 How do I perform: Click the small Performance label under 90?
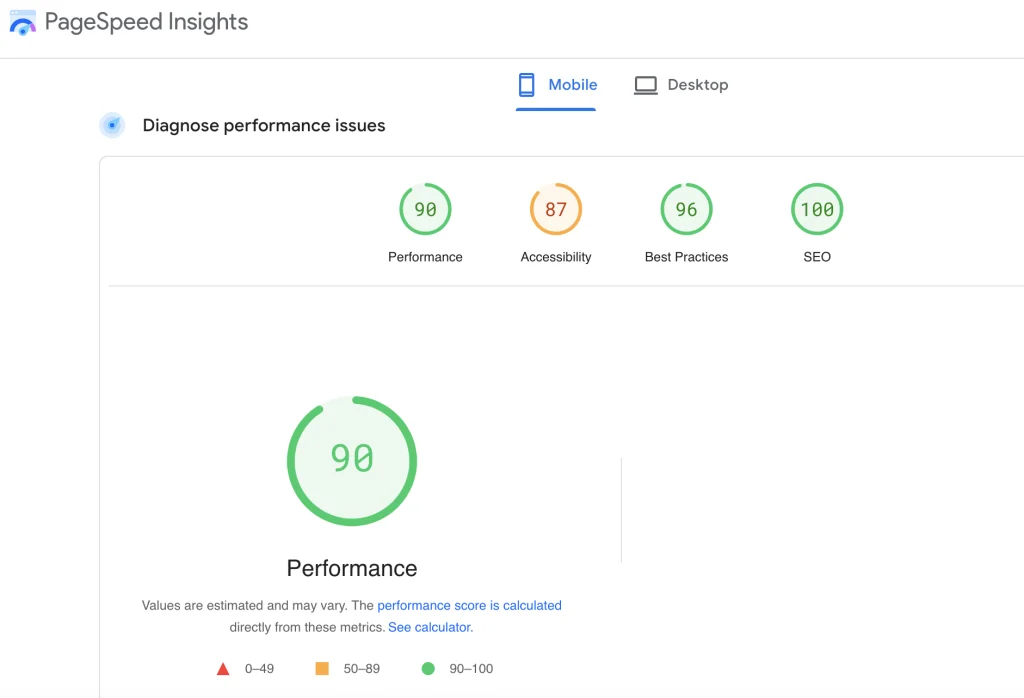tap(425, 257)
